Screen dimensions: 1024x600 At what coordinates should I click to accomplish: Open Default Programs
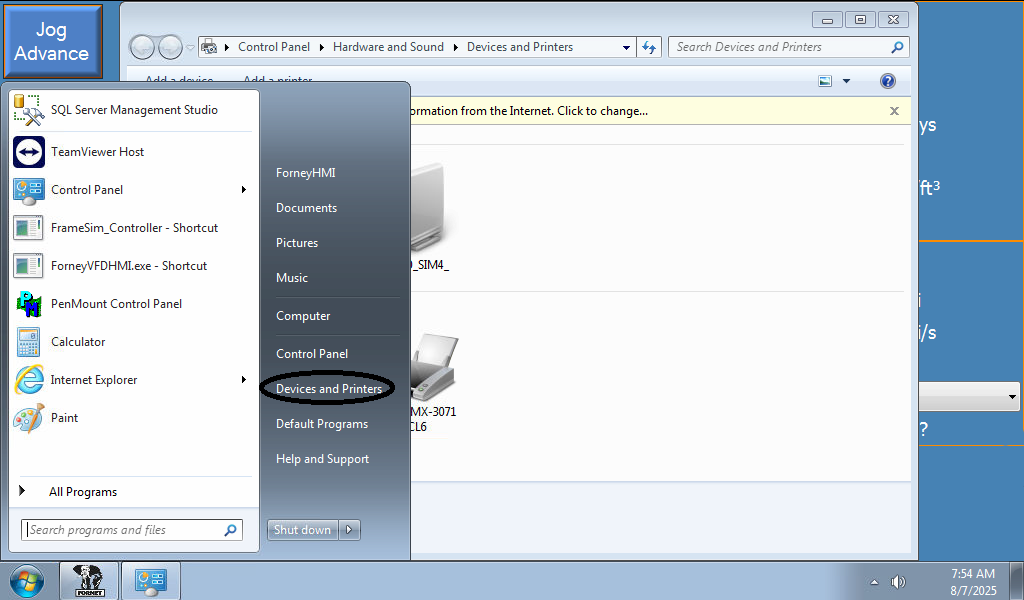pos(322,424)
